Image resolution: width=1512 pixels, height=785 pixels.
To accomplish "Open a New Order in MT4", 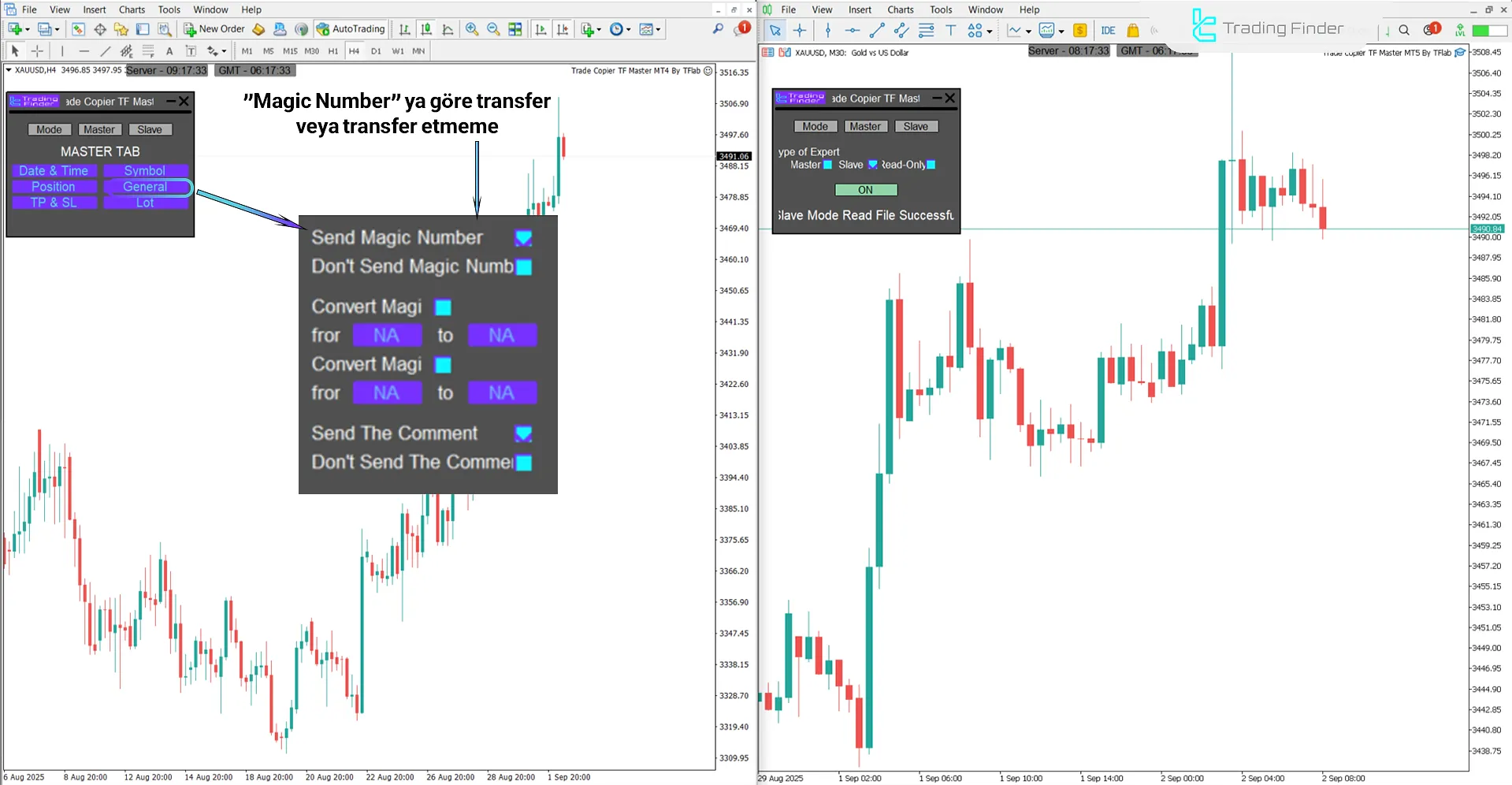I will click(x=213, y=28).
